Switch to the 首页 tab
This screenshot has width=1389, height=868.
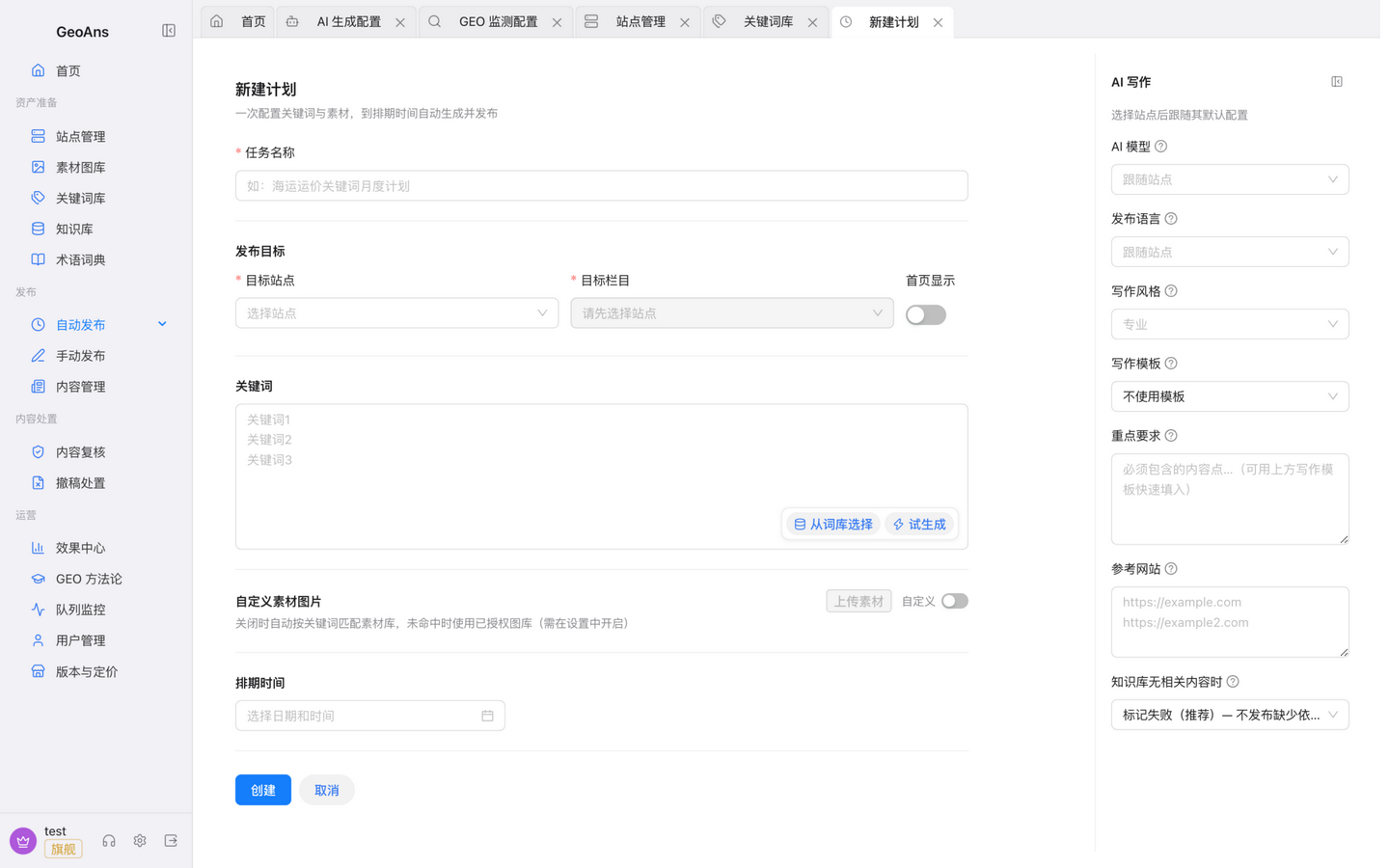[238, 22]
